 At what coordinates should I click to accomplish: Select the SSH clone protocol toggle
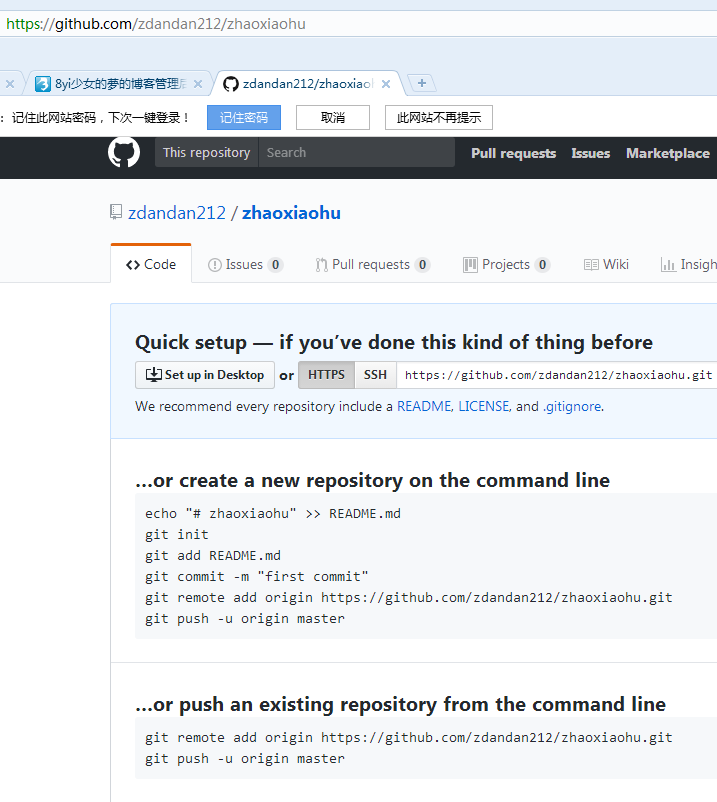pyautogui.click(x=375, y=375)
